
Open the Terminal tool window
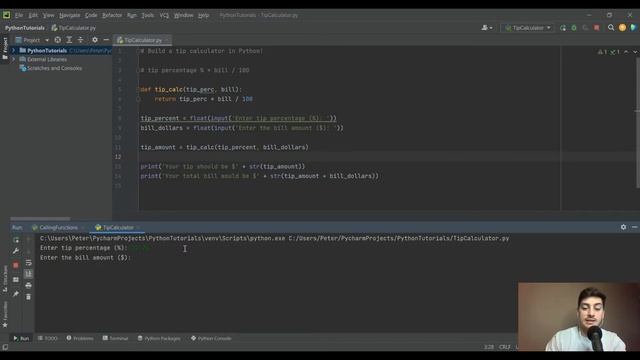tap(116, 338)
